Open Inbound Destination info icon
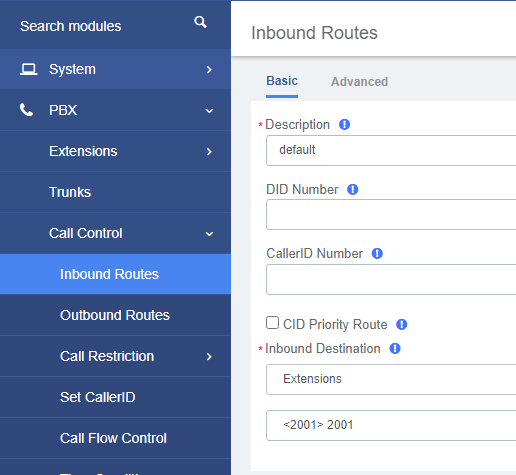 coord(395,349)
